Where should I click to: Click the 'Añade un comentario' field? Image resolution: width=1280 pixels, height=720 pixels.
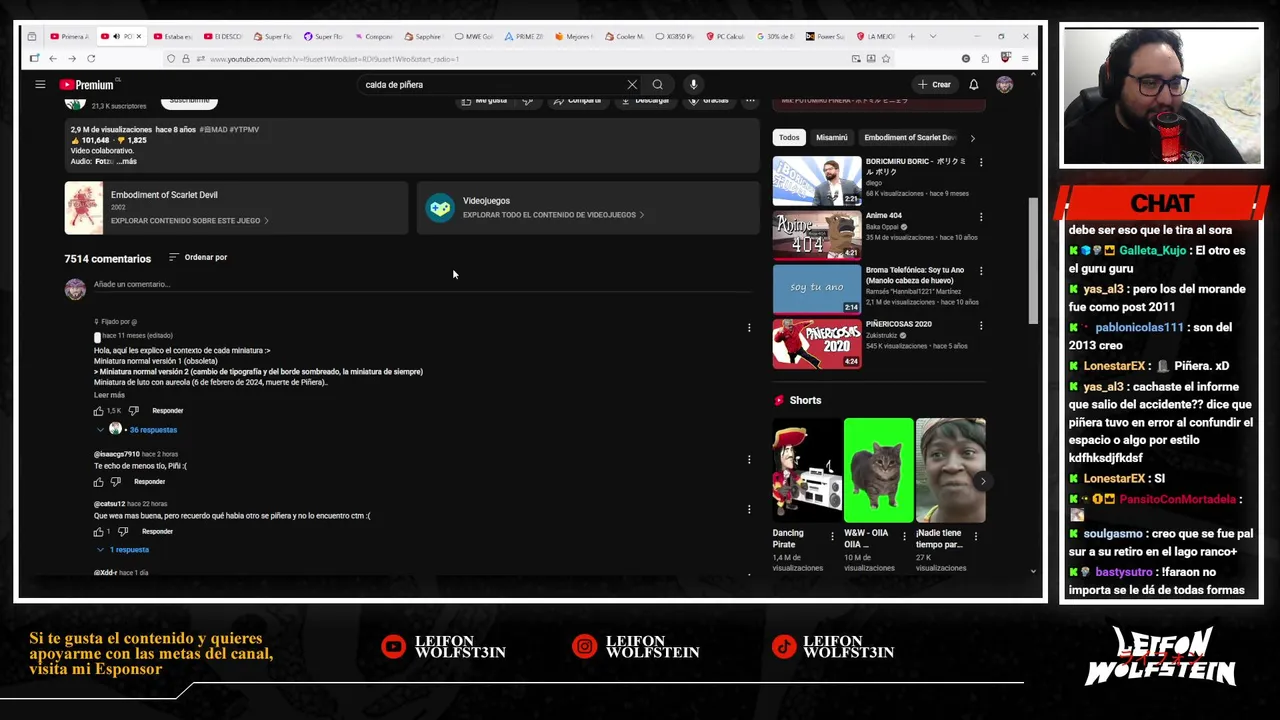pyautogui.click(x=422, y=285)
